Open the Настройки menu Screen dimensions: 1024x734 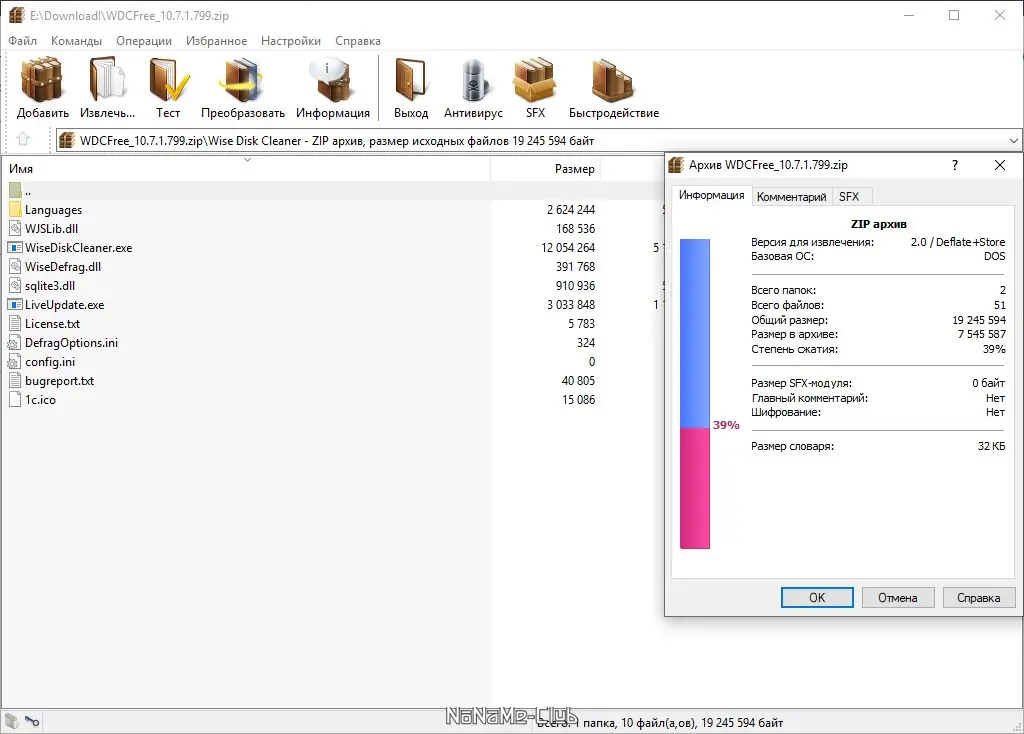point(291,40)
